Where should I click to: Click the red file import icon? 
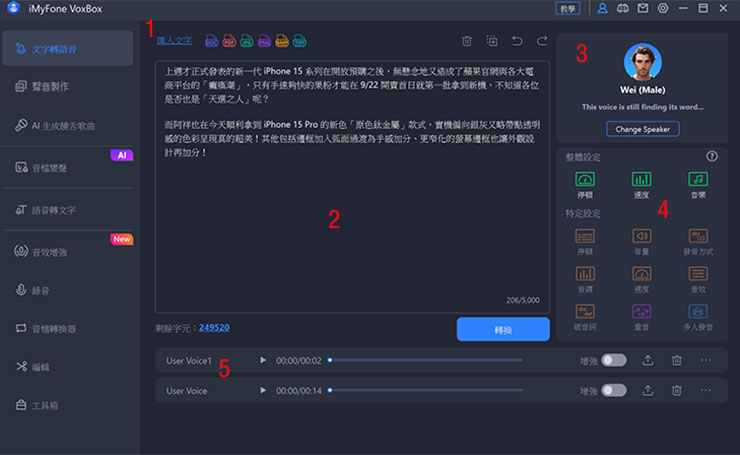coord(229,41)
